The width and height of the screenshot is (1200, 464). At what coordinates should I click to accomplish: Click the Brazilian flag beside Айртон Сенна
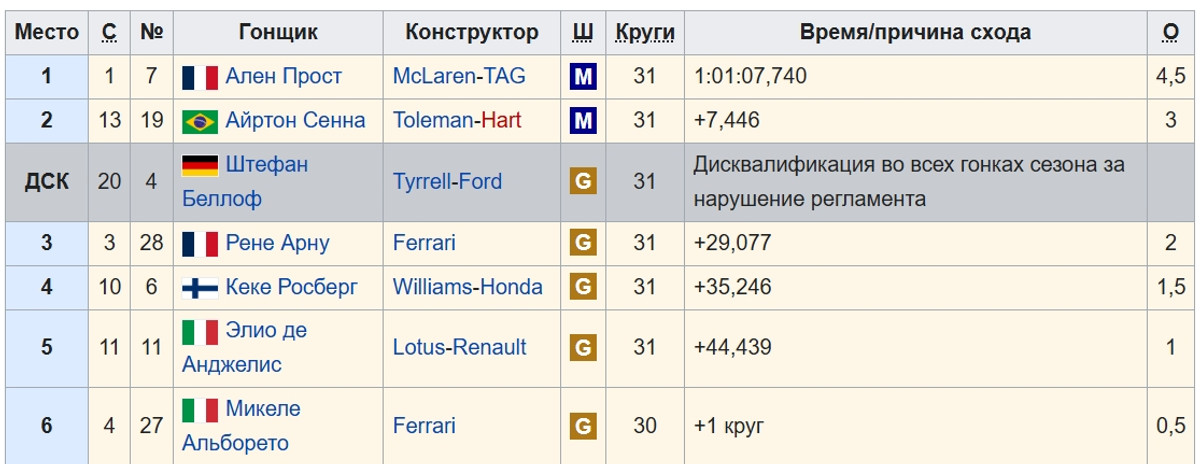tap(200, 121)
